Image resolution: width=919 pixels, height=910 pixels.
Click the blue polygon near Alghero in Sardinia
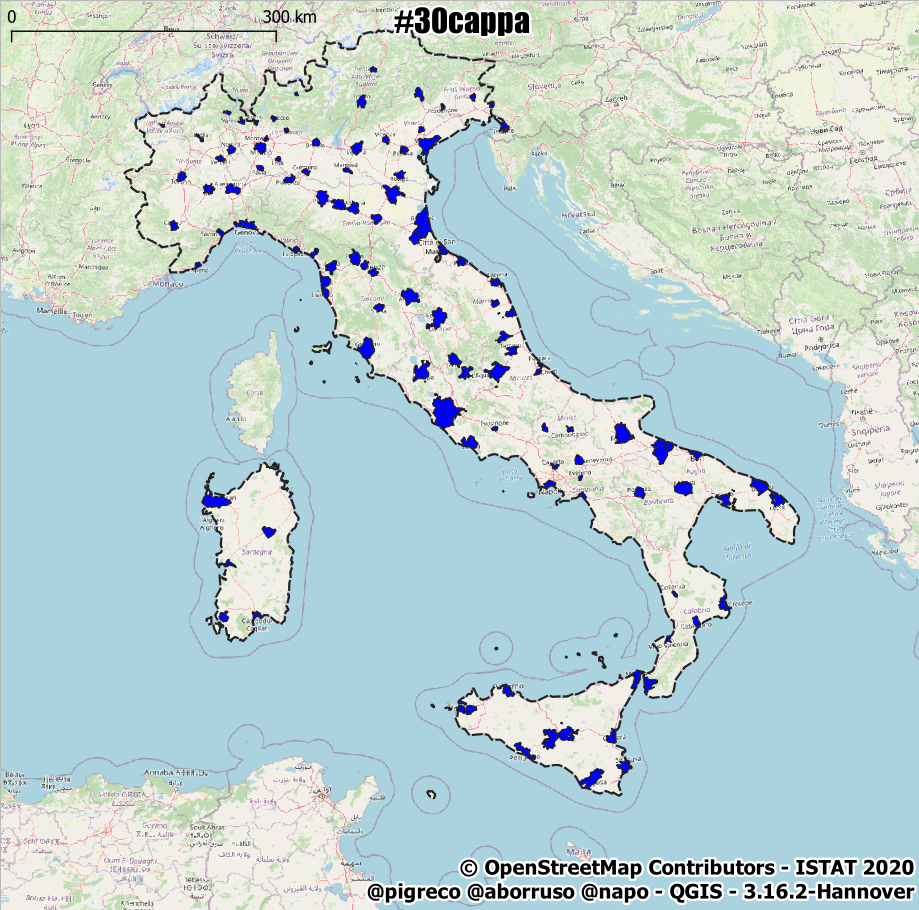(215, 502)
